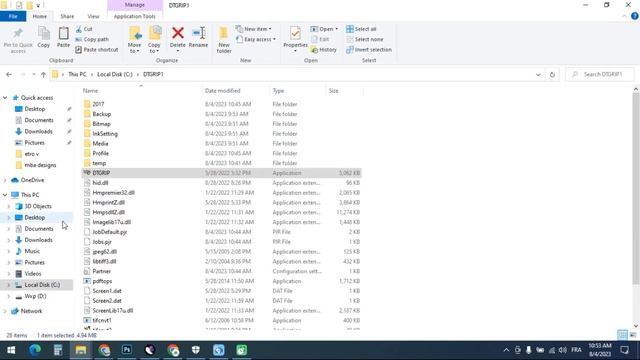The height and width of the screenshot is (360, 640).
Task: Sort by the Size column header
Action: [344, 91]
